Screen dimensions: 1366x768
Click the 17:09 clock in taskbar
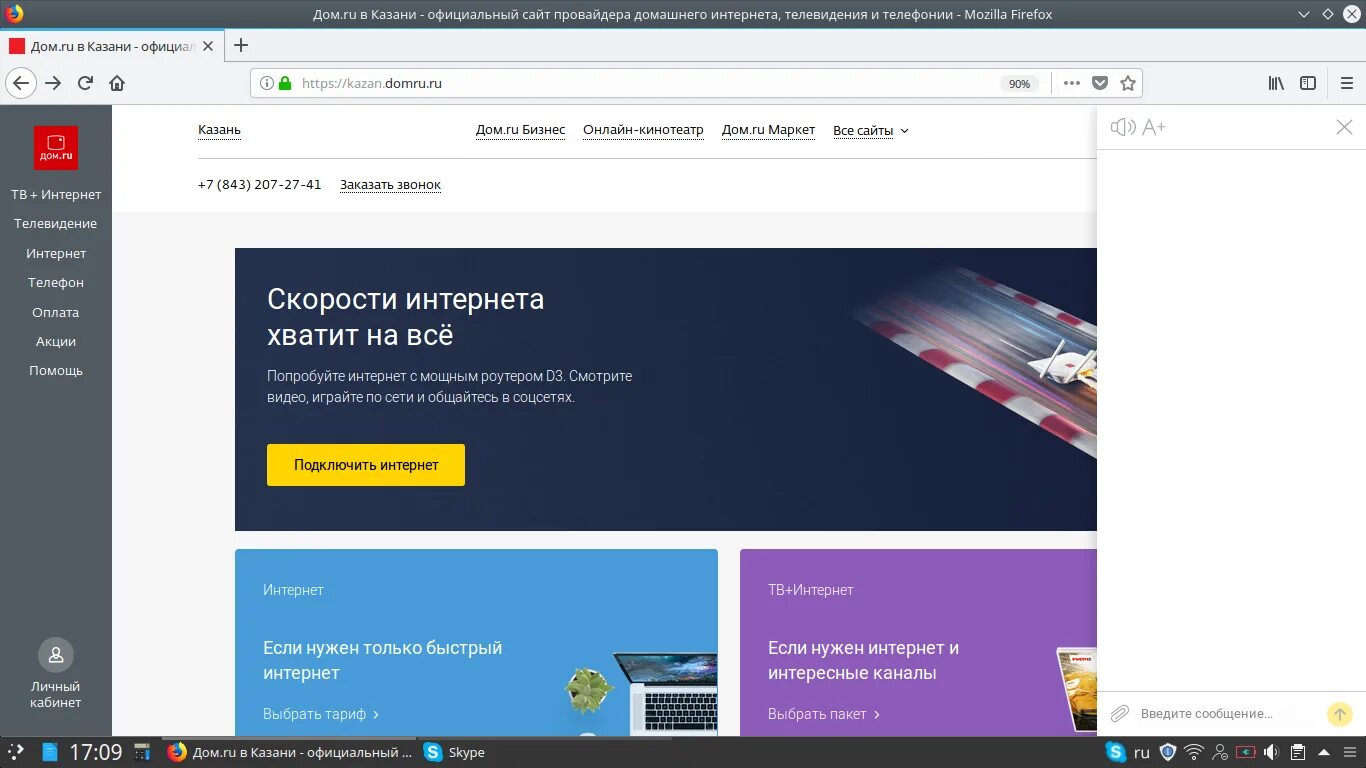95,752
